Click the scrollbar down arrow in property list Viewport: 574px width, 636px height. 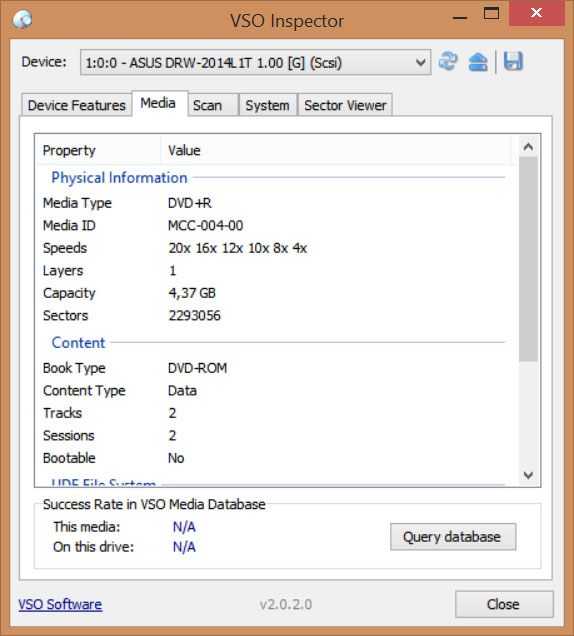click(x=528, y=475)
